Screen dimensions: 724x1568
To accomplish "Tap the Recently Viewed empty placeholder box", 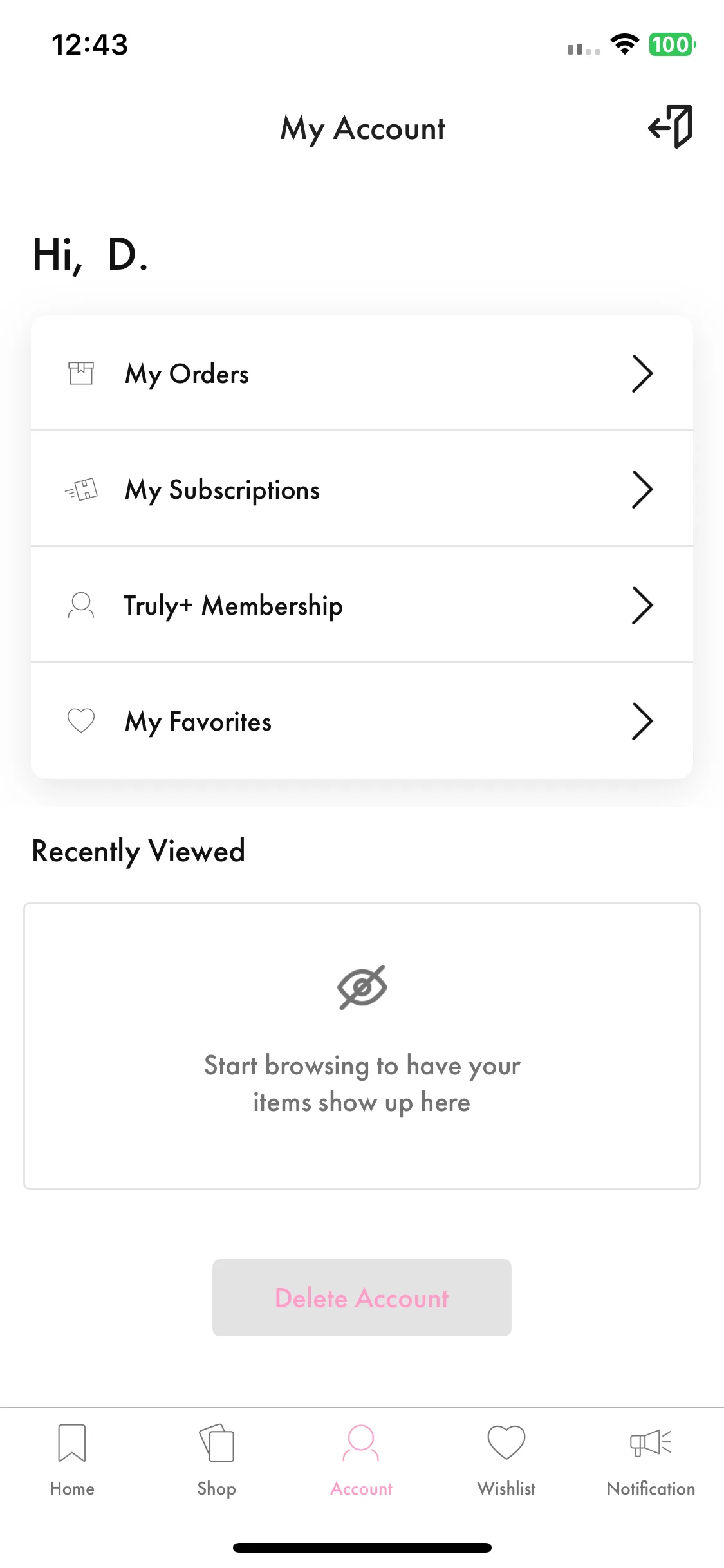I will [362, 1046].
